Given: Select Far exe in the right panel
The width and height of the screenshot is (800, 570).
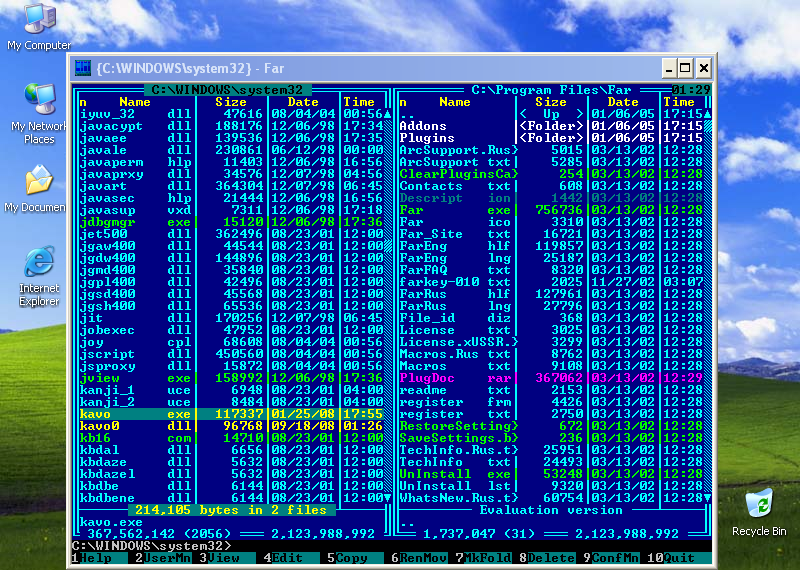Looking at the screenshot, I should click(x=551, y=210).
